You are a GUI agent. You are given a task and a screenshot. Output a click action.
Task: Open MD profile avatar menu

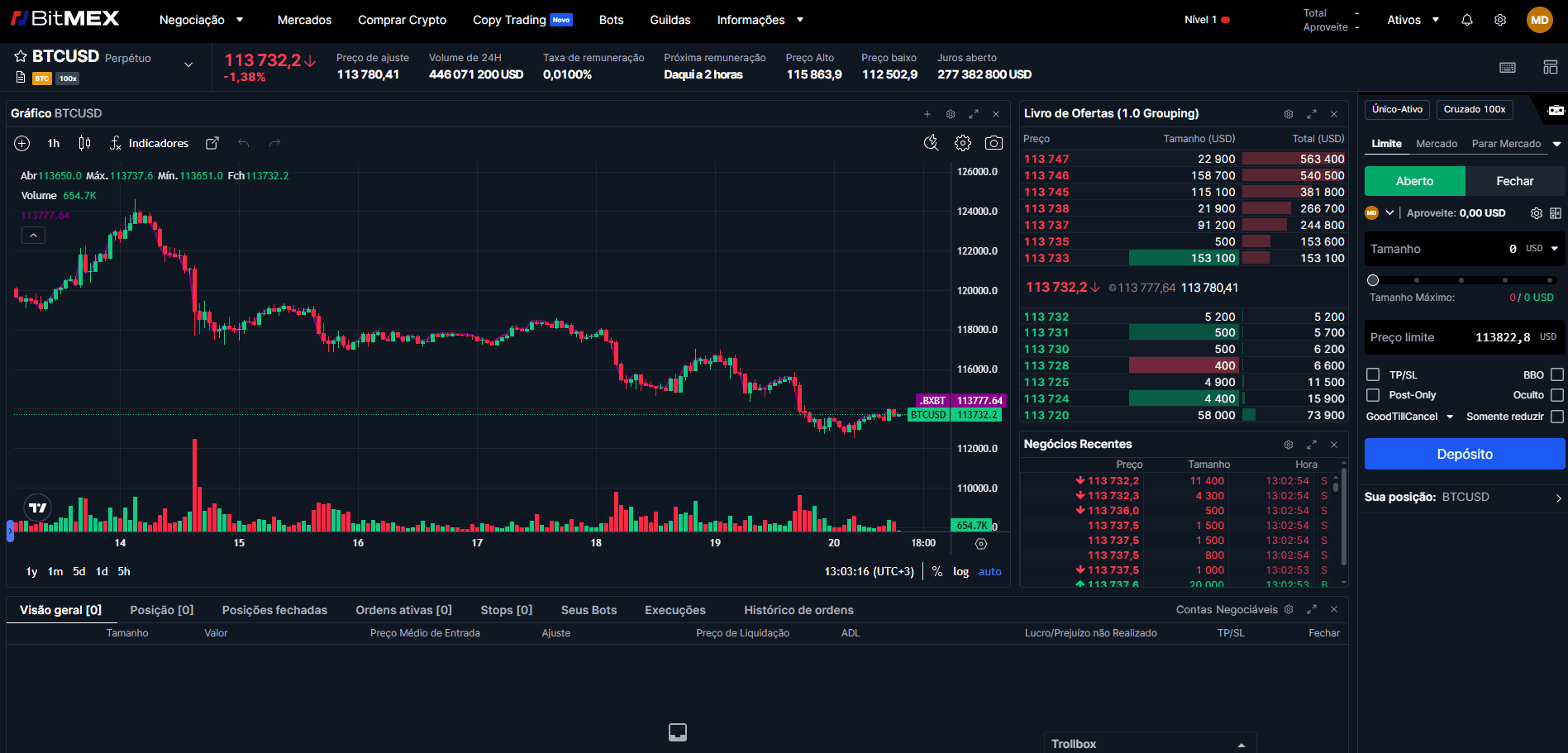pos(1540,20)
